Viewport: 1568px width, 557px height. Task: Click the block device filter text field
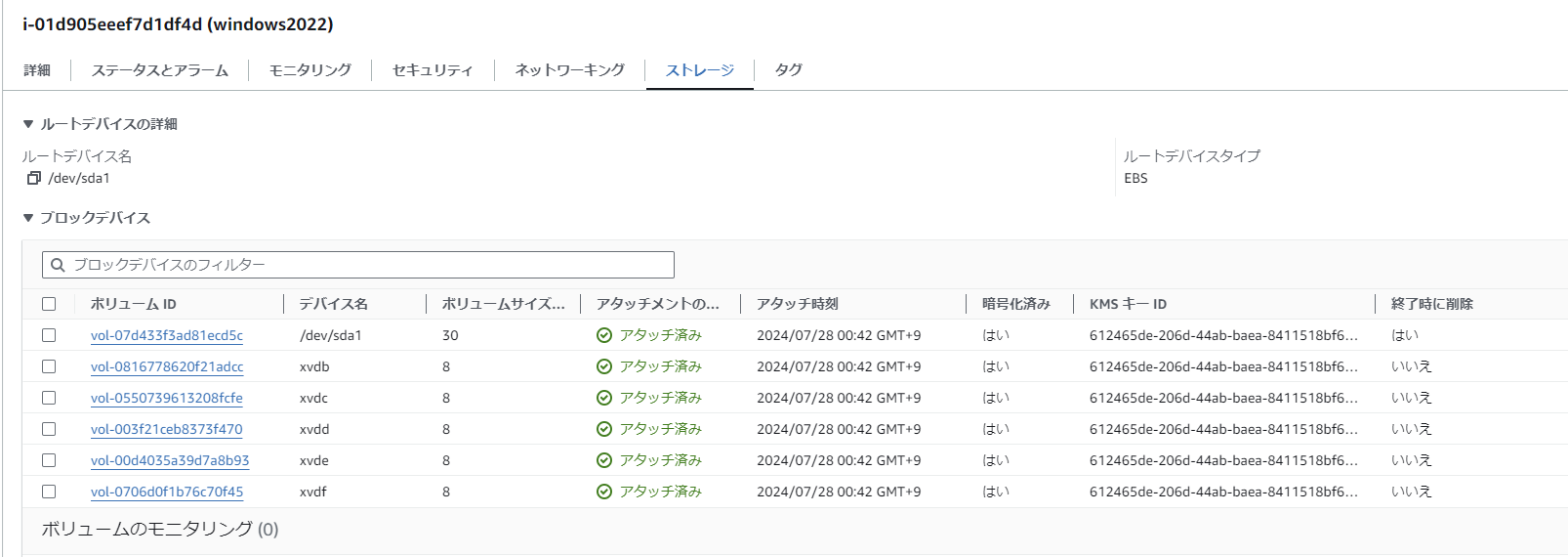pos(369,265)
